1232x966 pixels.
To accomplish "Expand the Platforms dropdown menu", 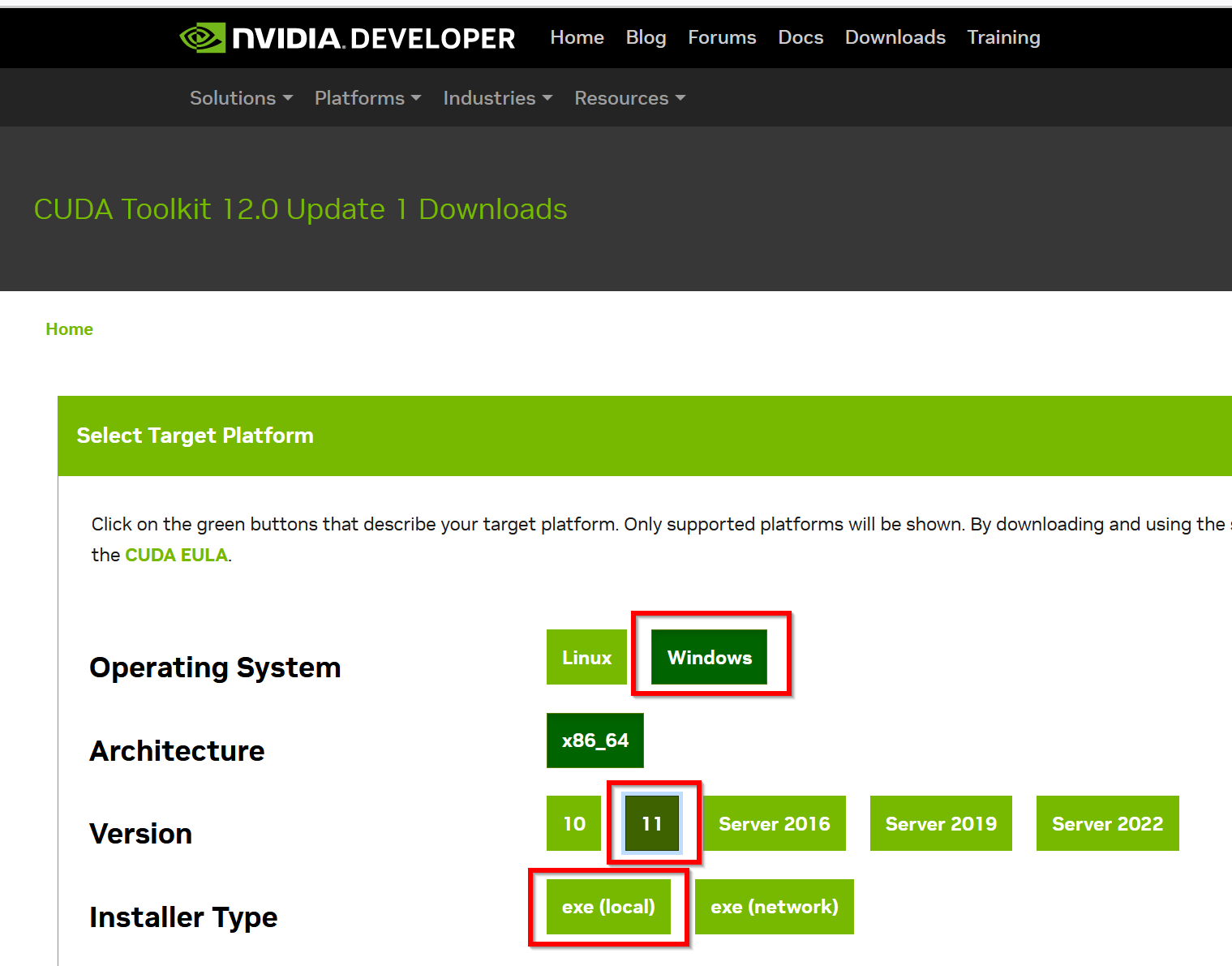I will 367,98.
